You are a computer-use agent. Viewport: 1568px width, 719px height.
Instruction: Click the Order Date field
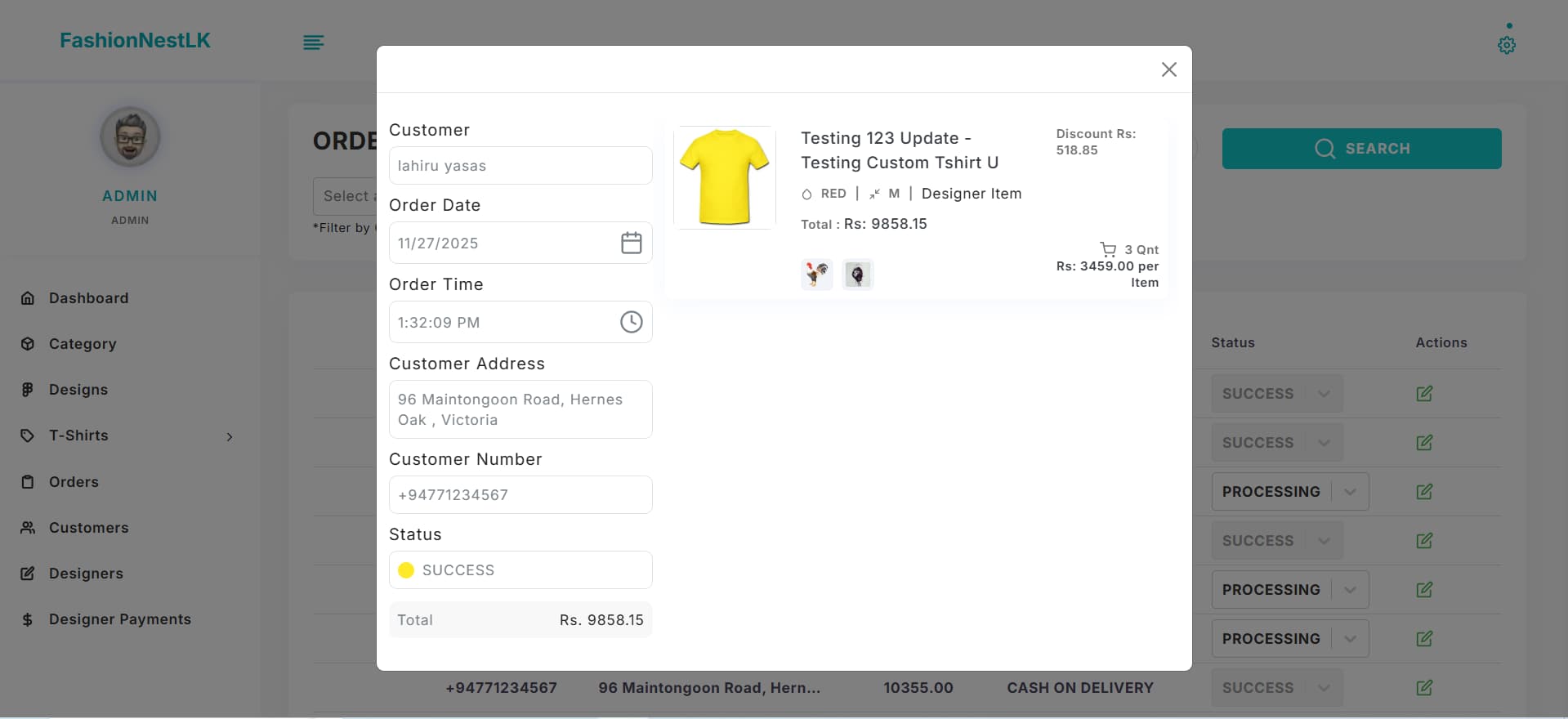point(520,243)
